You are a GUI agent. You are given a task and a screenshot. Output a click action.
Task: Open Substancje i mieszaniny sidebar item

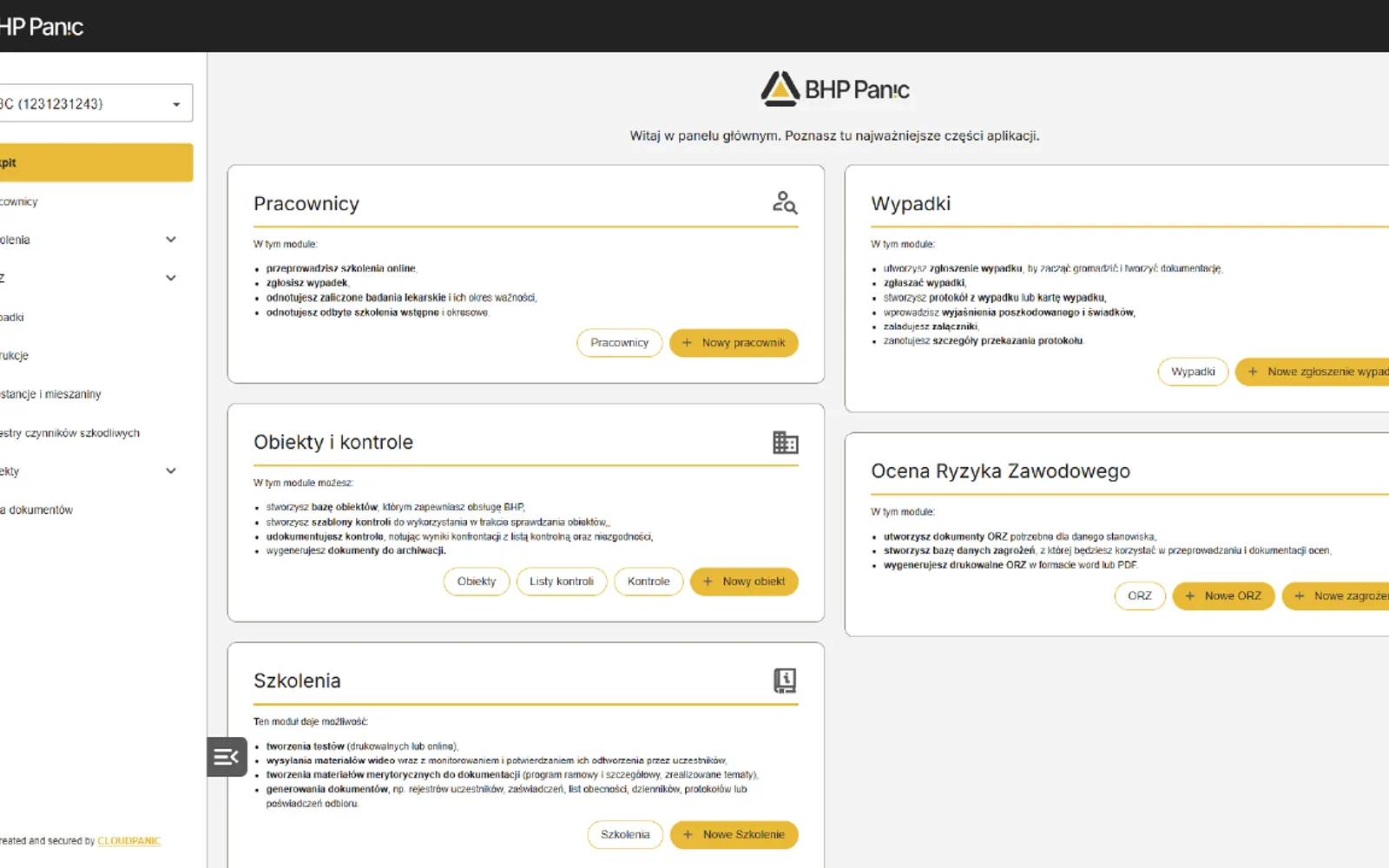coord(95,394)
